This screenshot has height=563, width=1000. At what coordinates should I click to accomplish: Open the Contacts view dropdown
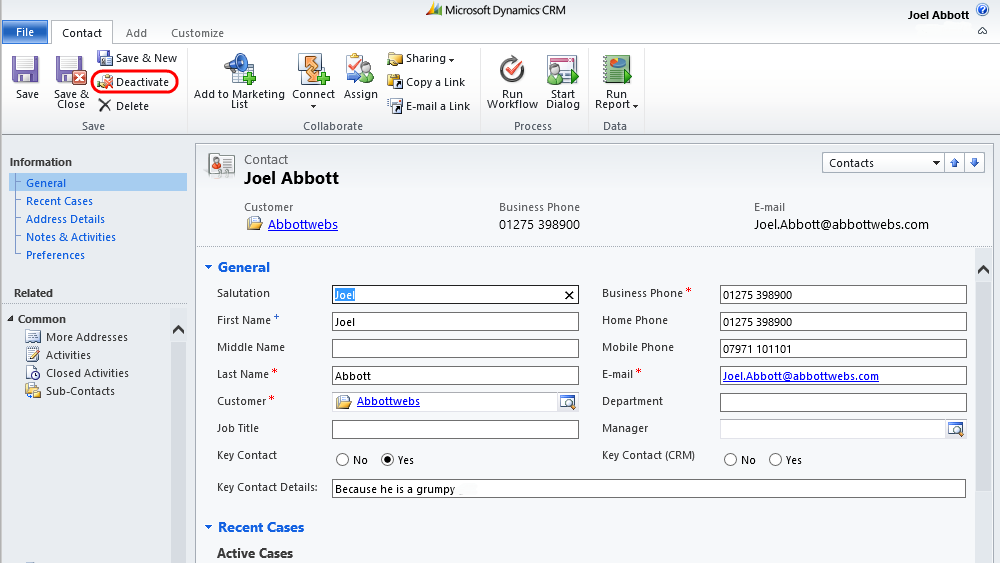pos(883,163)
